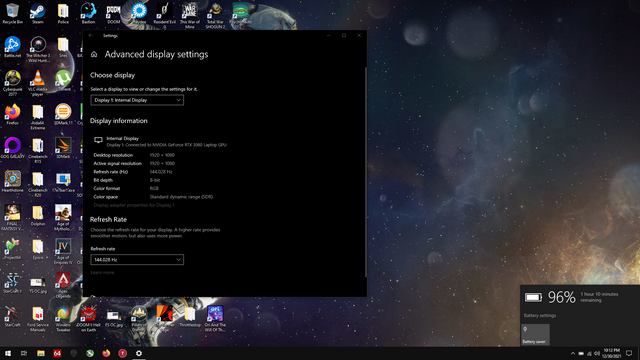Switch to Firefox on the taskbar
Image resolution: width=640 pixels, height=360 pixels.
pyautogui.click(x=106, y=353)
